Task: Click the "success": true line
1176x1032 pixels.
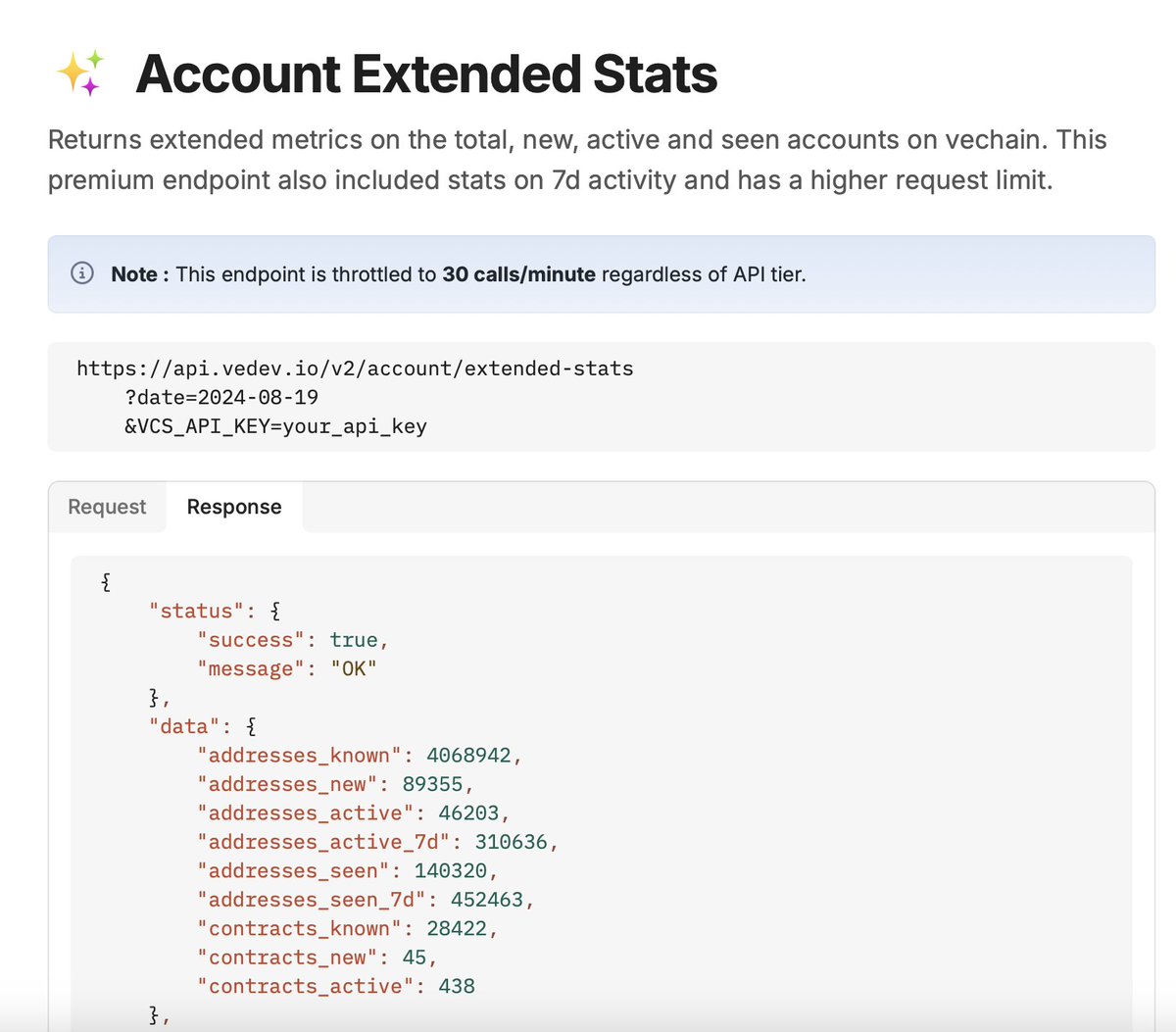Action: 293,640
